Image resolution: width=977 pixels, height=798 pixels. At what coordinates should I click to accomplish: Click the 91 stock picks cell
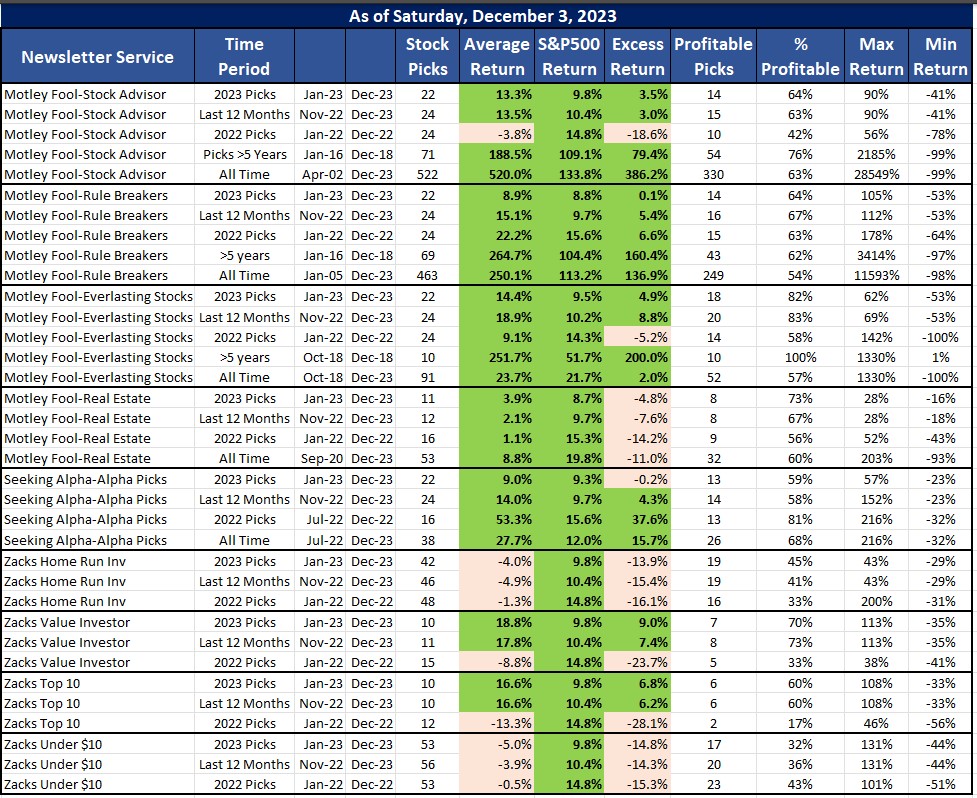tap(427, 378)
